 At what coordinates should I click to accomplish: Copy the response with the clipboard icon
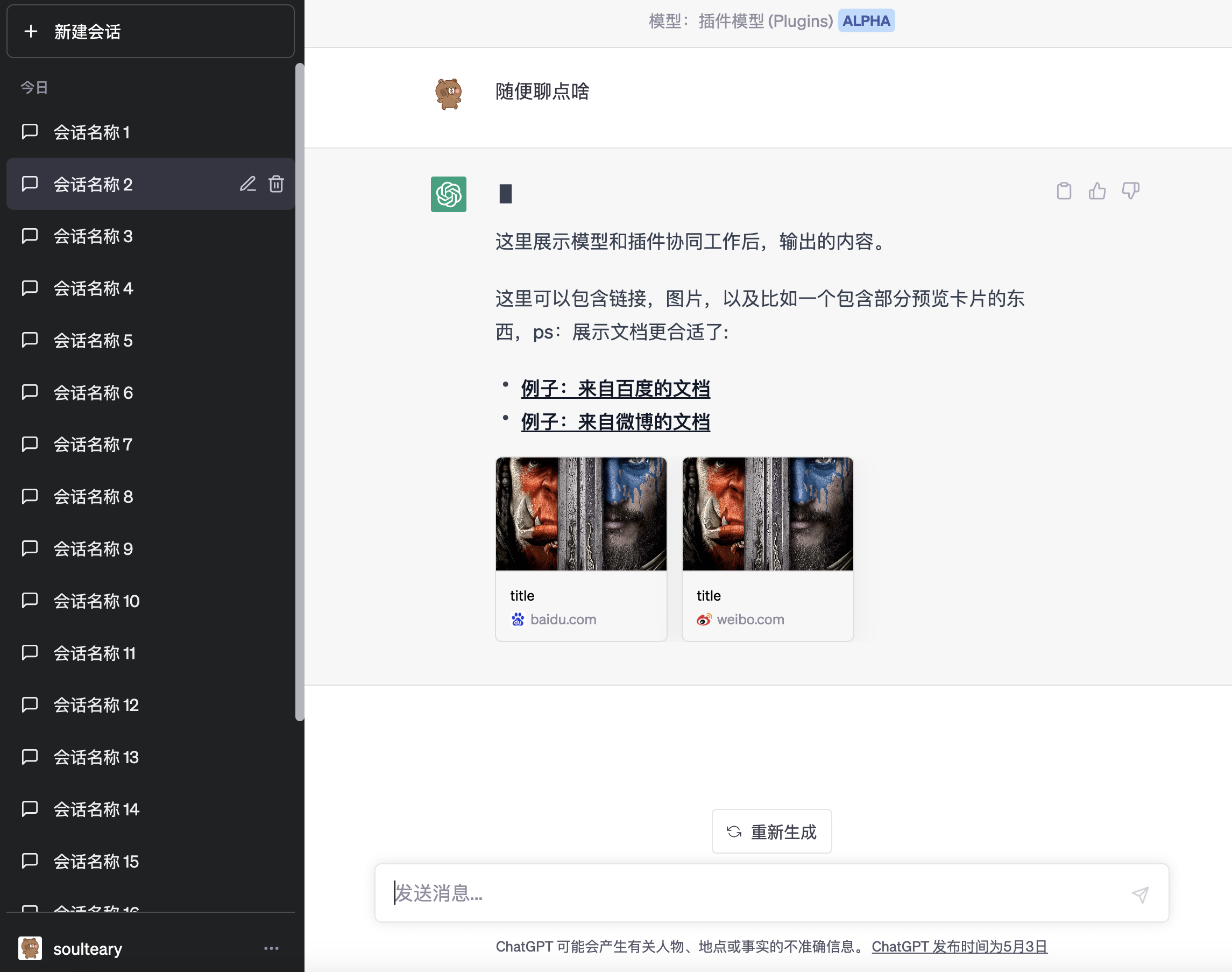coord(1064,191)
